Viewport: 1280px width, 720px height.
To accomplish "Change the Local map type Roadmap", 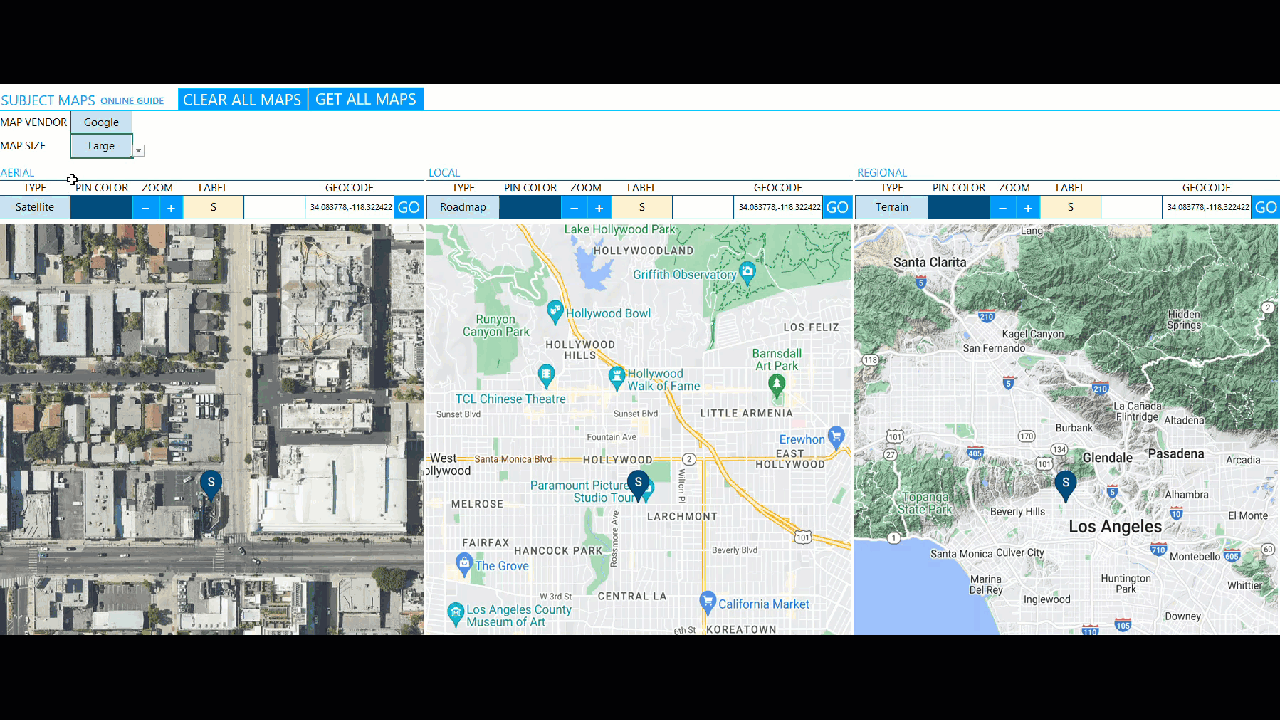I will (x=463, y=207).
